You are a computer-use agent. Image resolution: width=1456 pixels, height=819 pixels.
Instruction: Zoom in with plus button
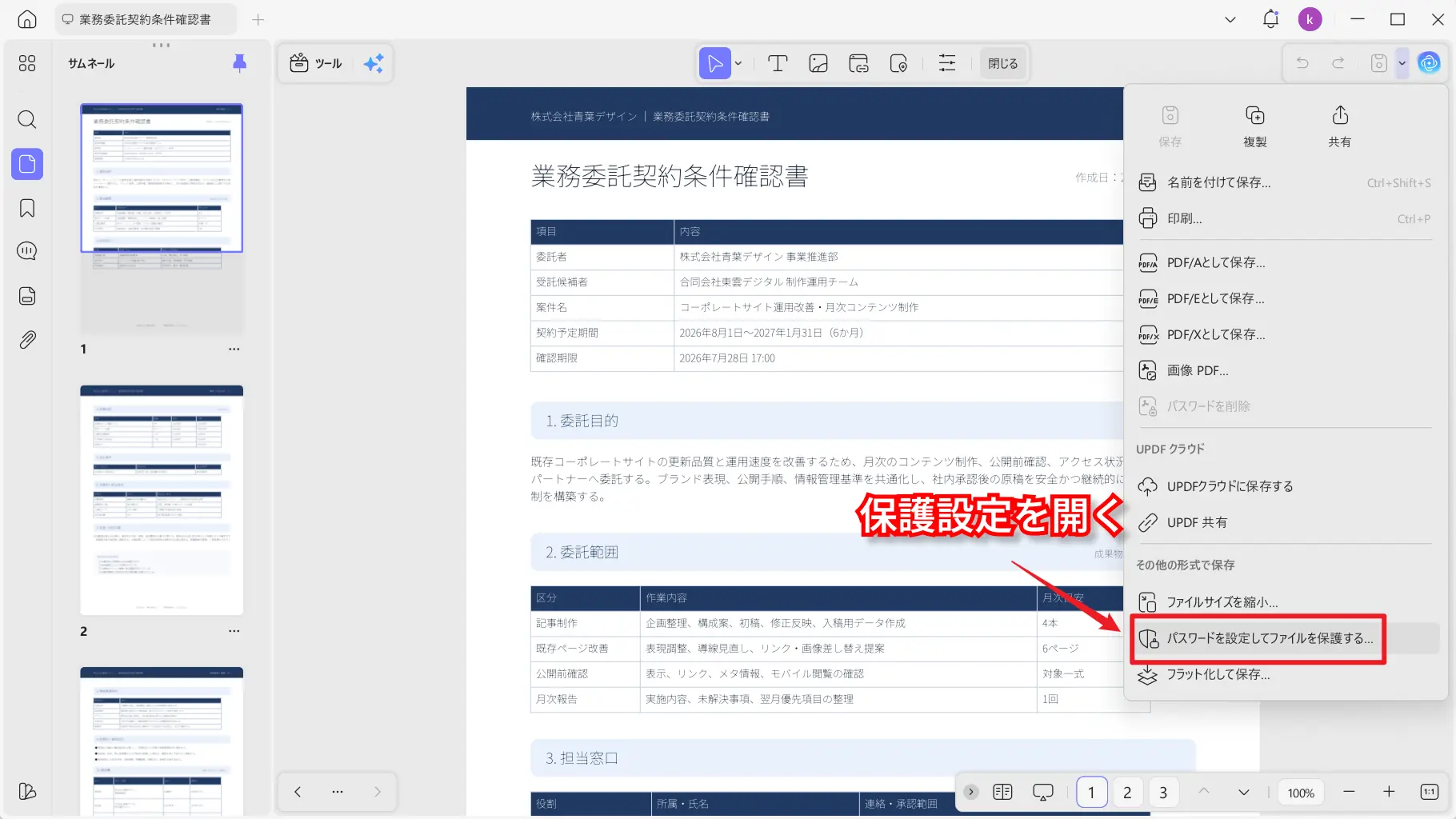coord(1389,792)
